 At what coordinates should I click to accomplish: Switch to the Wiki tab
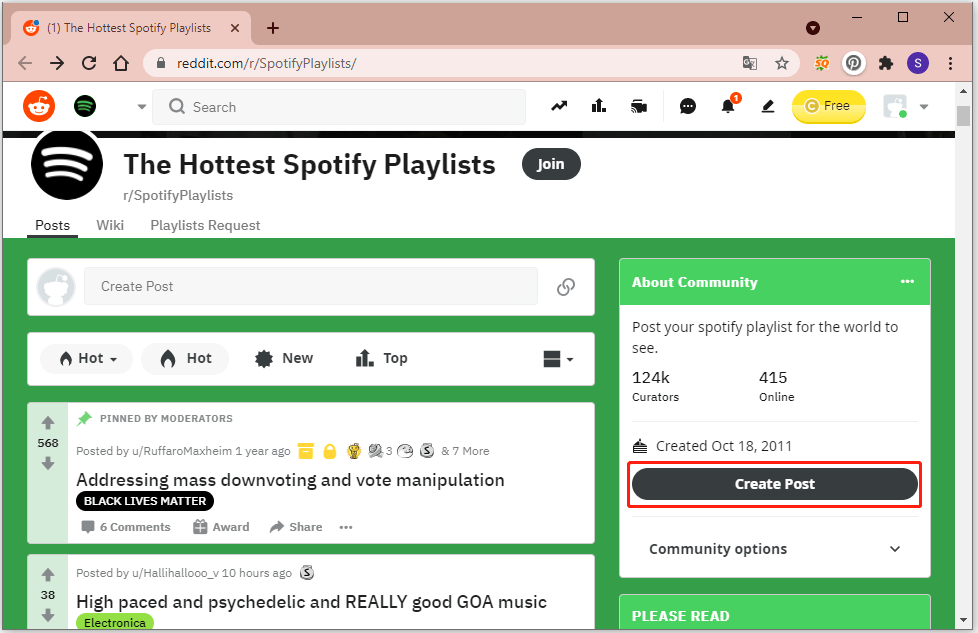(110, 225)
